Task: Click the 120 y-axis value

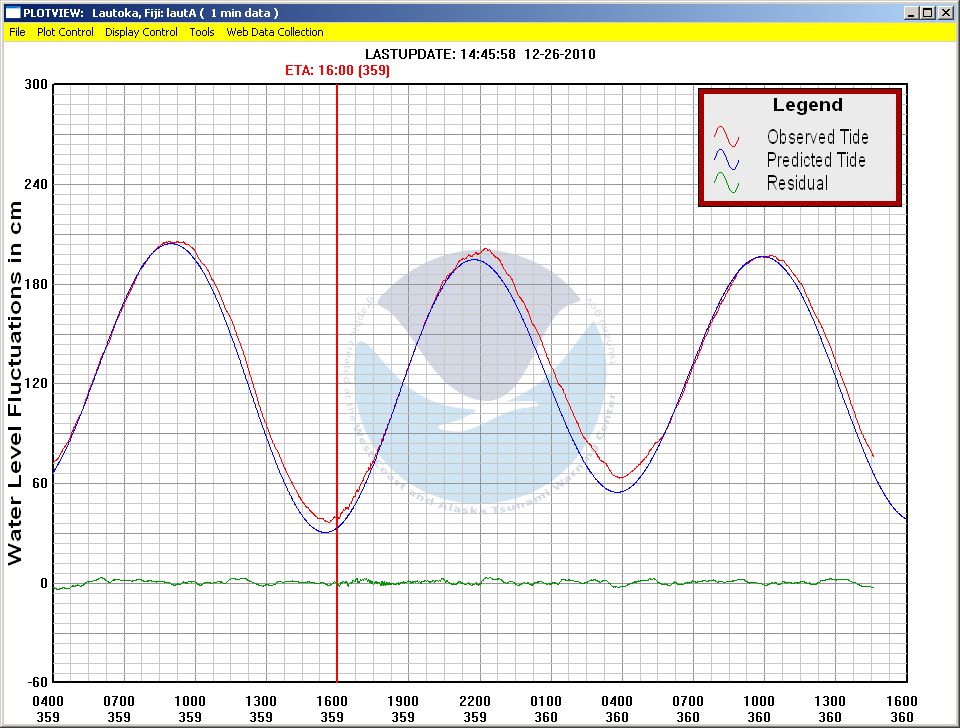Action: [36, 383]
